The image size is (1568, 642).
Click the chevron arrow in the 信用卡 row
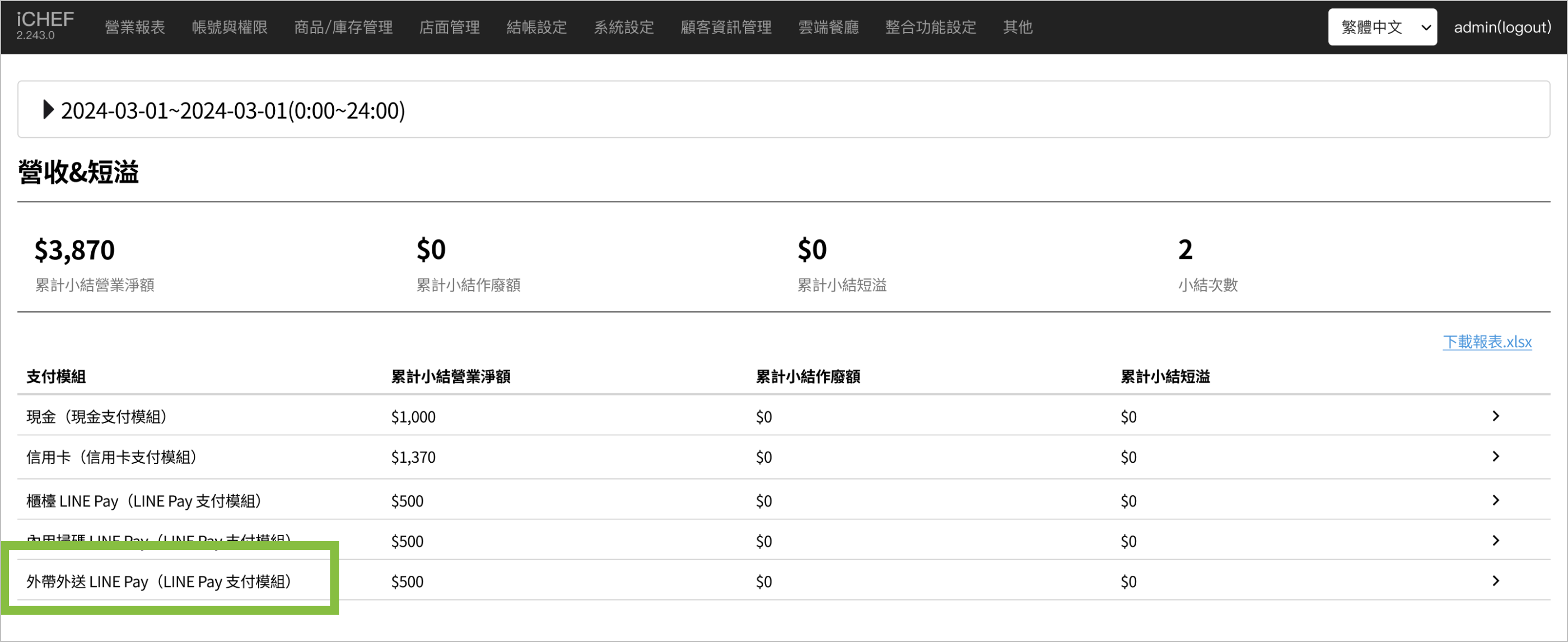pos(1496,456)
